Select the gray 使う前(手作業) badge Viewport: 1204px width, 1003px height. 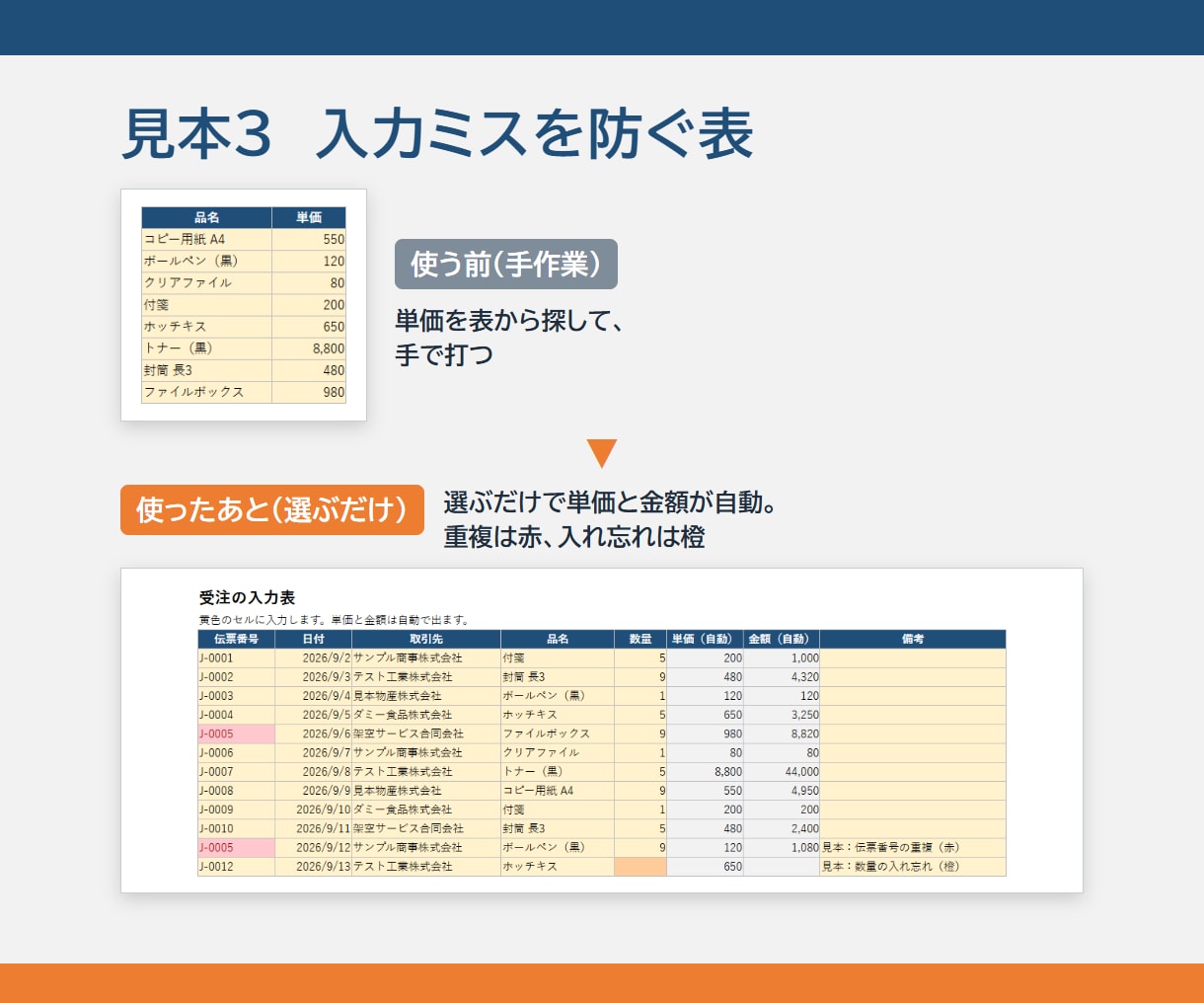tap(506, 264)
